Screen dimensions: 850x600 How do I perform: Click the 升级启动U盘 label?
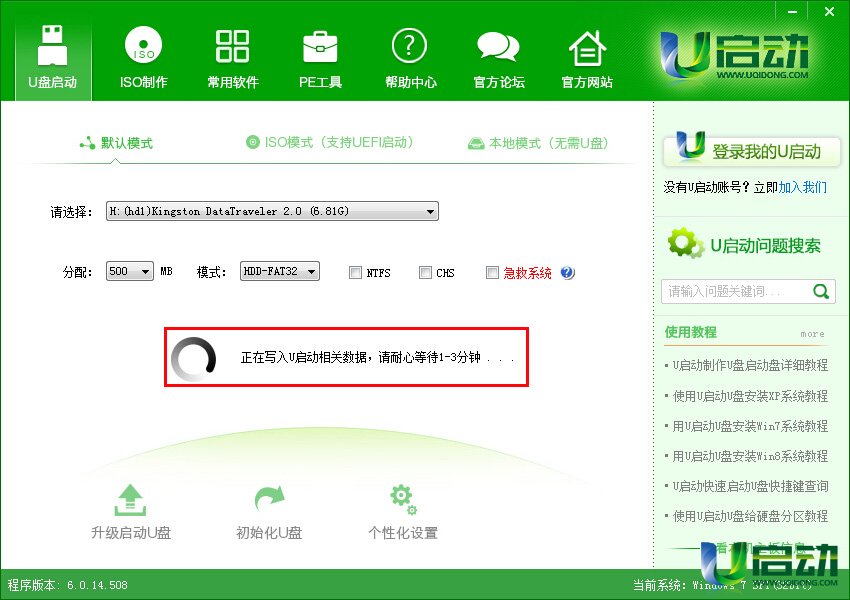pos(131,533)
